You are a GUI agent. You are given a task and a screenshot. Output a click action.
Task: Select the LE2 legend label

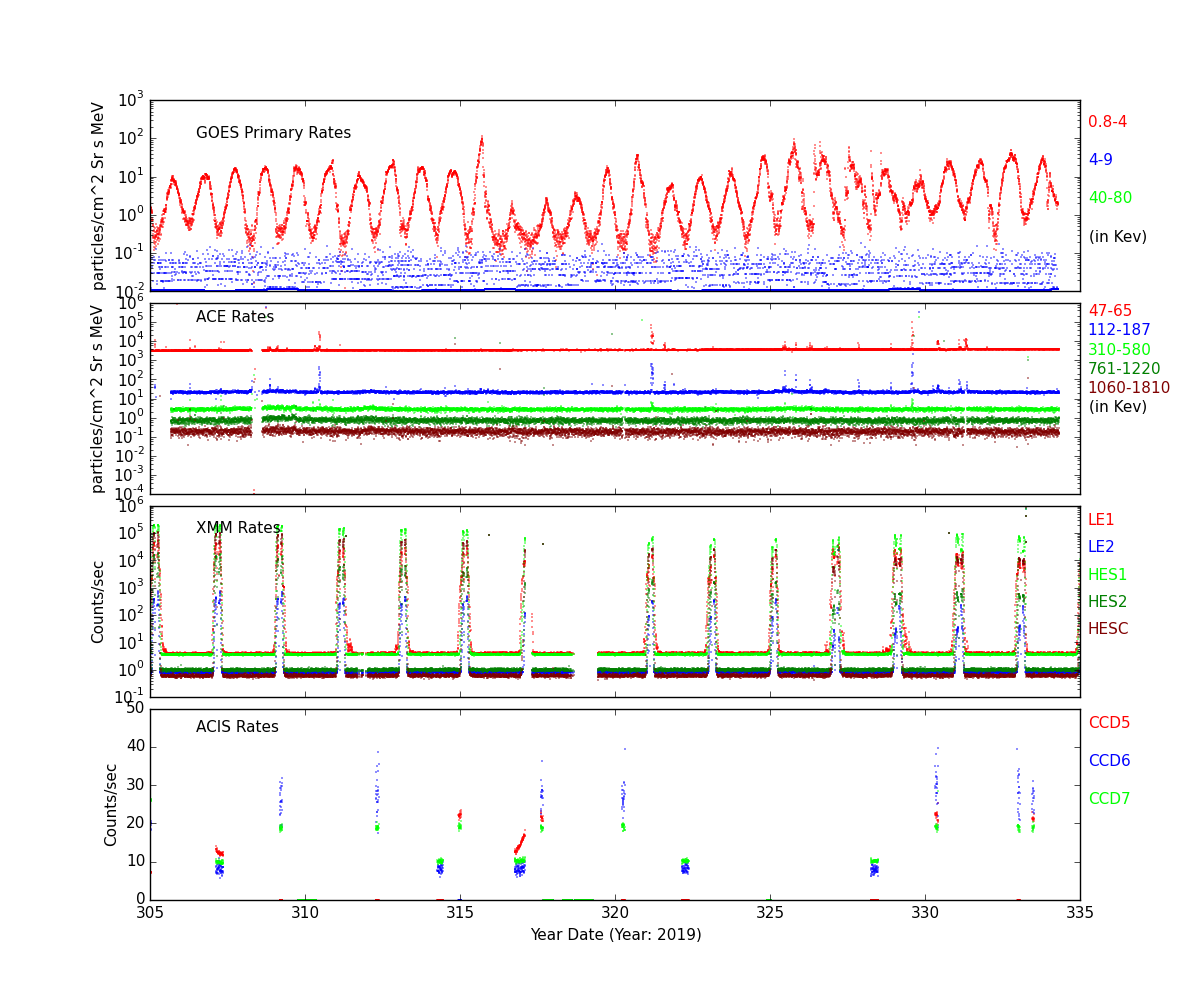1101,547
